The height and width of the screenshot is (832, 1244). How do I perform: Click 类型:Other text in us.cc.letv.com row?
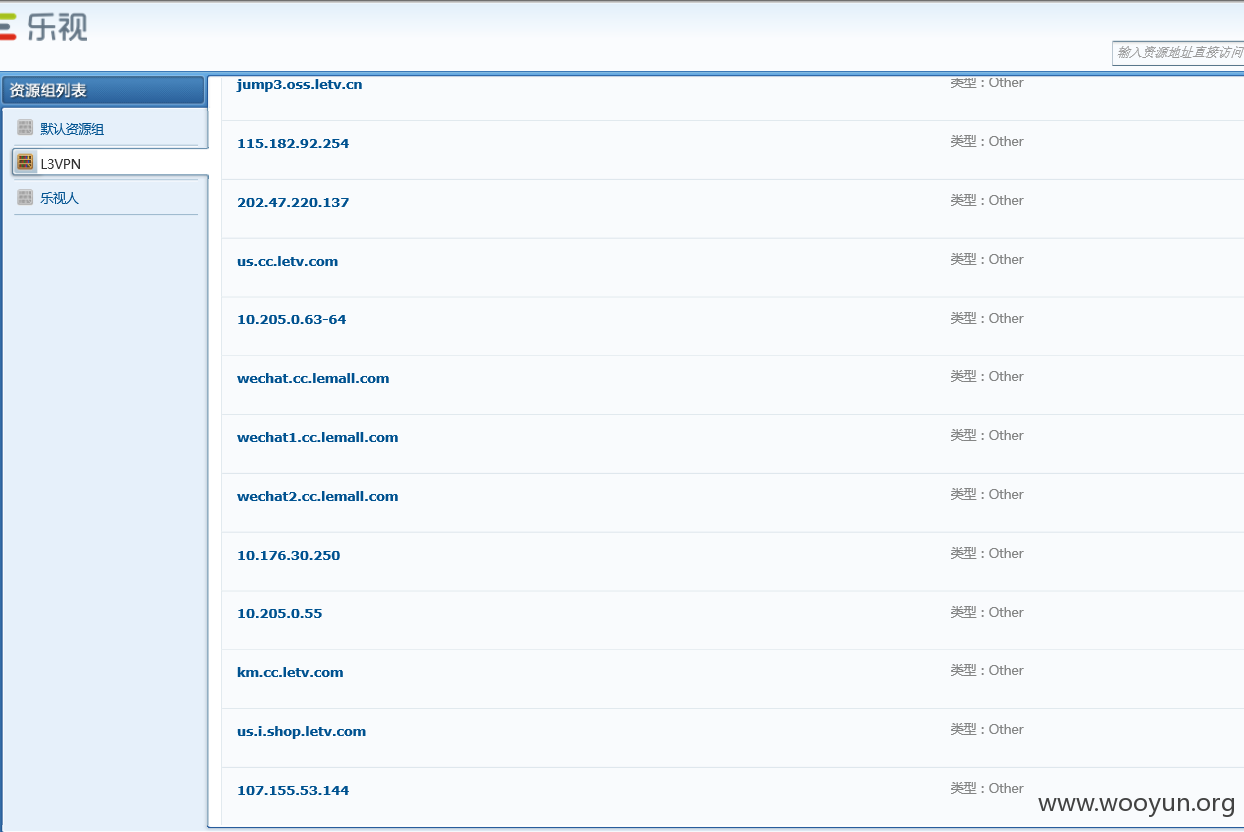pos(987,259)
